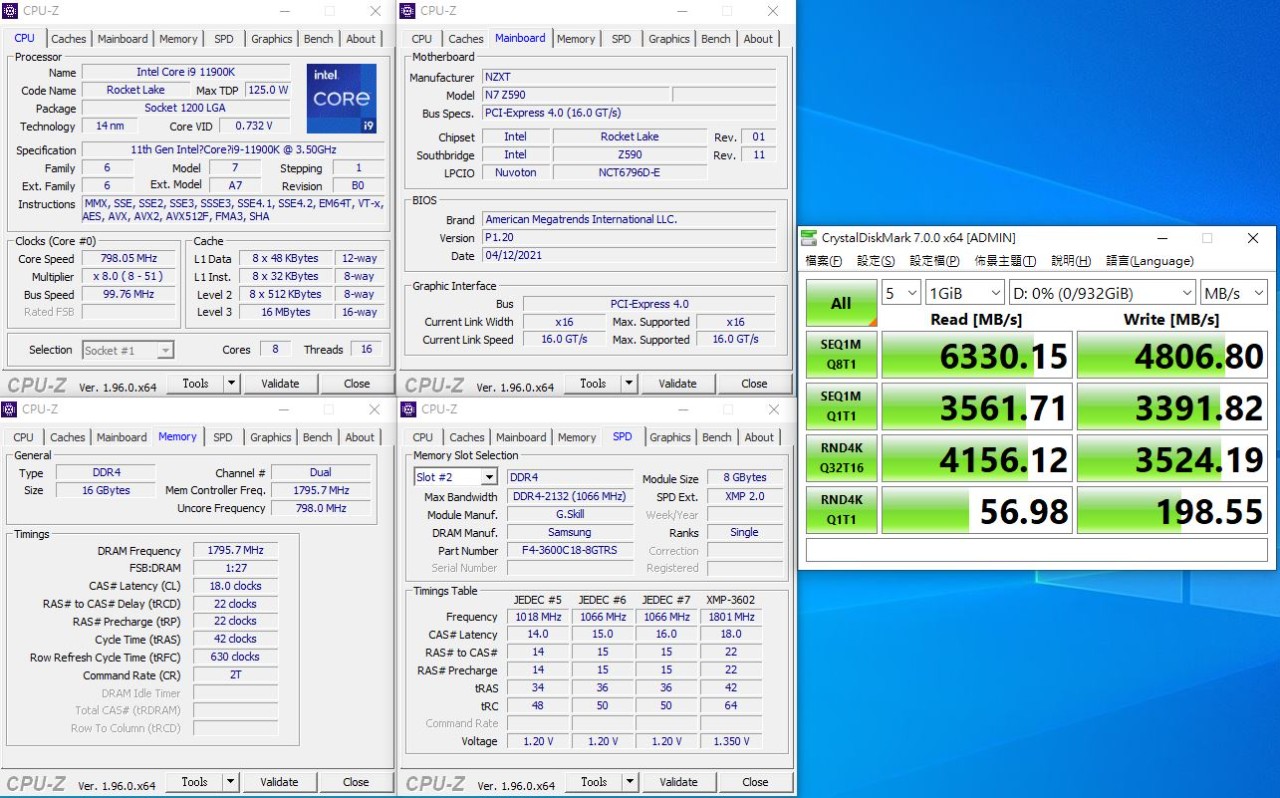
Task: Click LPCIO model field NCT6796D-E
Action: (x=630, y=172)
